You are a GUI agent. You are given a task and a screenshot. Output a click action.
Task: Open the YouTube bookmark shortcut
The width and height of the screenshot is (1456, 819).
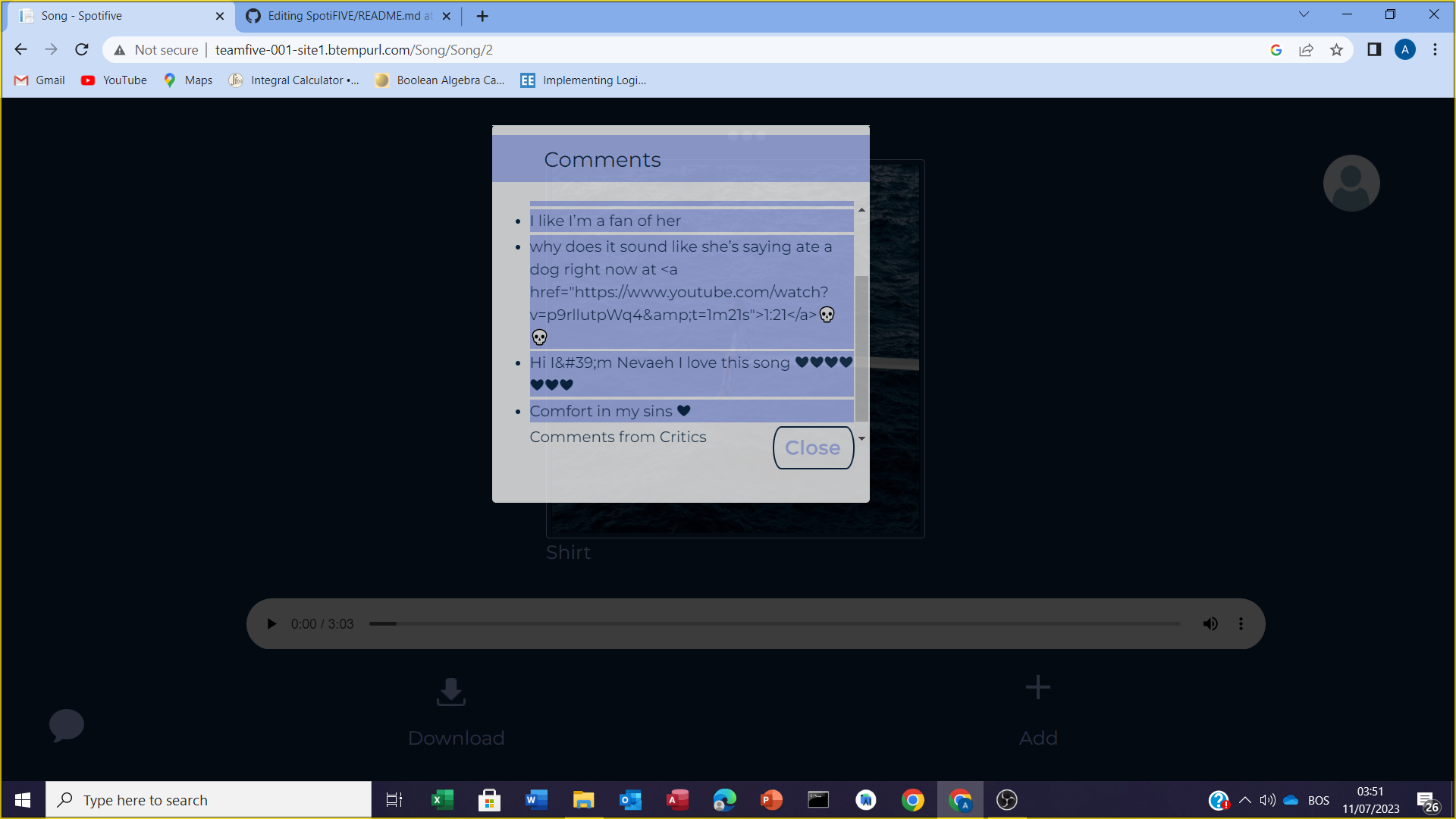pos(113,80)
